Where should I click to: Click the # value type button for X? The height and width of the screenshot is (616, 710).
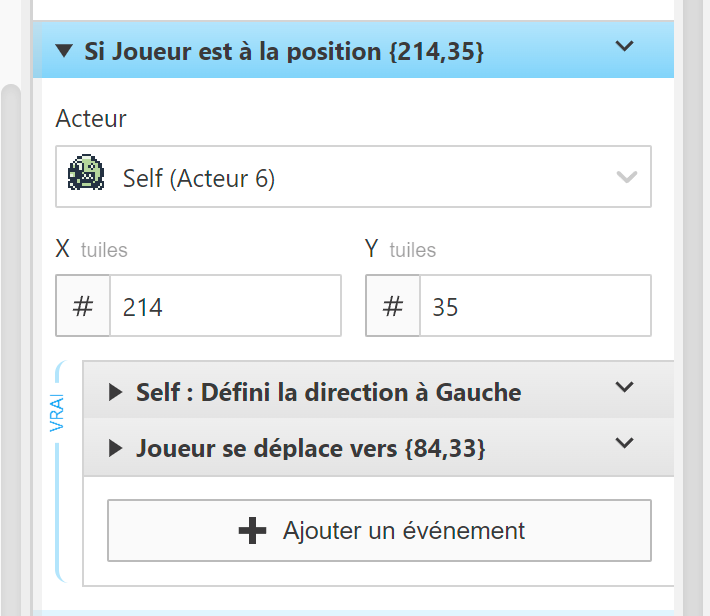pyautogui.click(x=83, y=306)
